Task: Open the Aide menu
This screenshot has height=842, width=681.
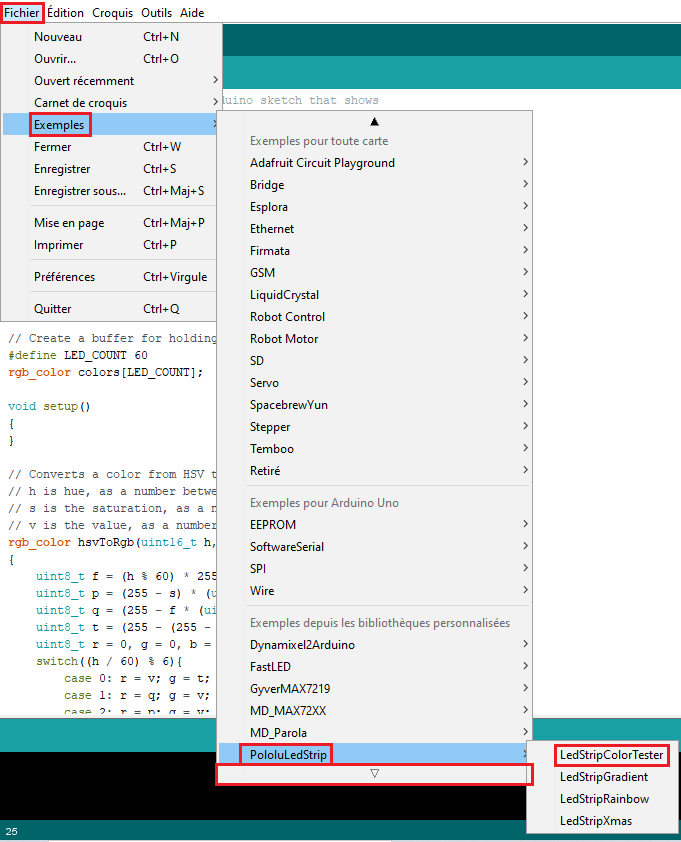Action: coord(192,12)
